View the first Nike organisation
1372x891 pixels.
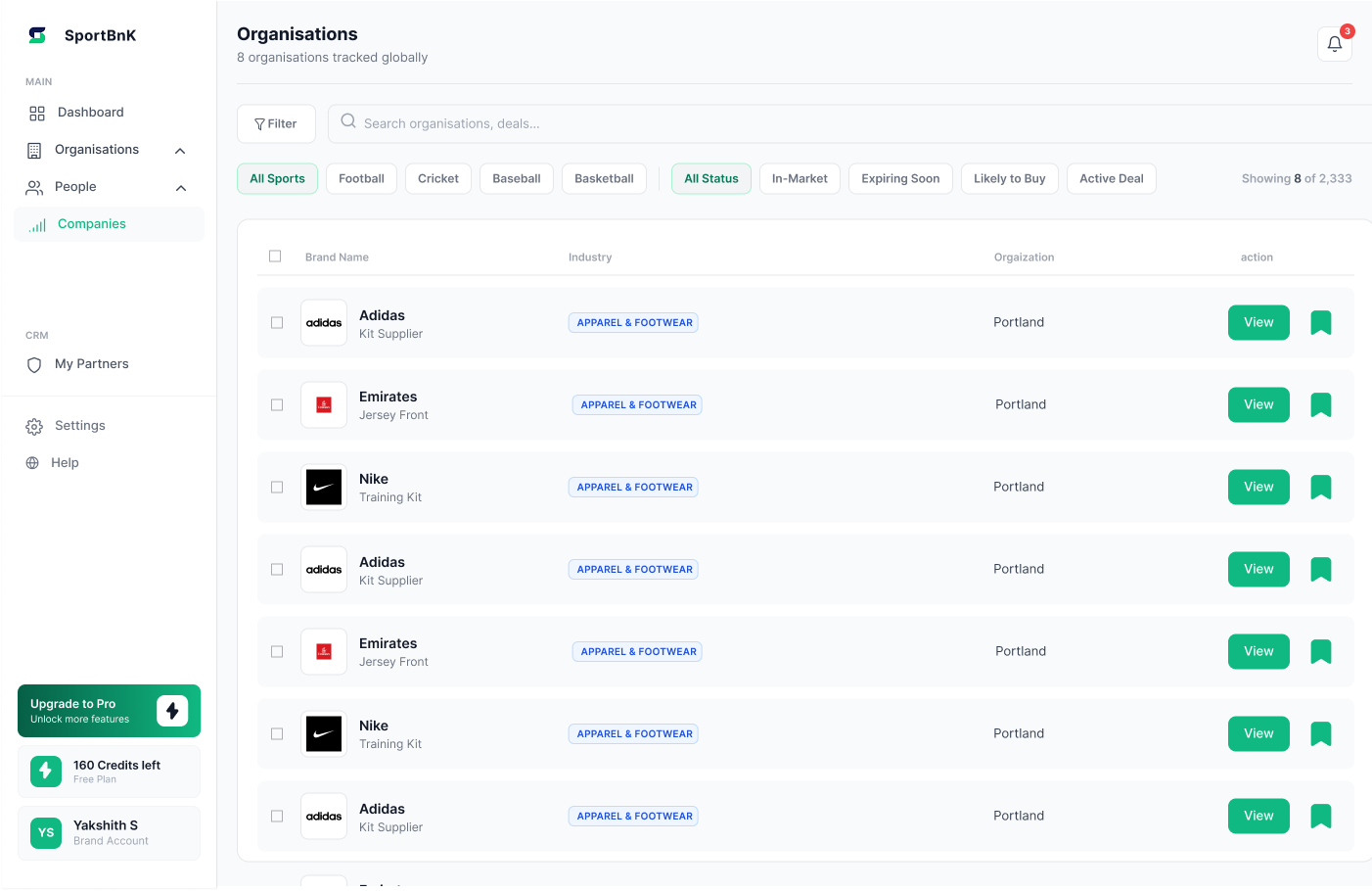point(1258,488)
